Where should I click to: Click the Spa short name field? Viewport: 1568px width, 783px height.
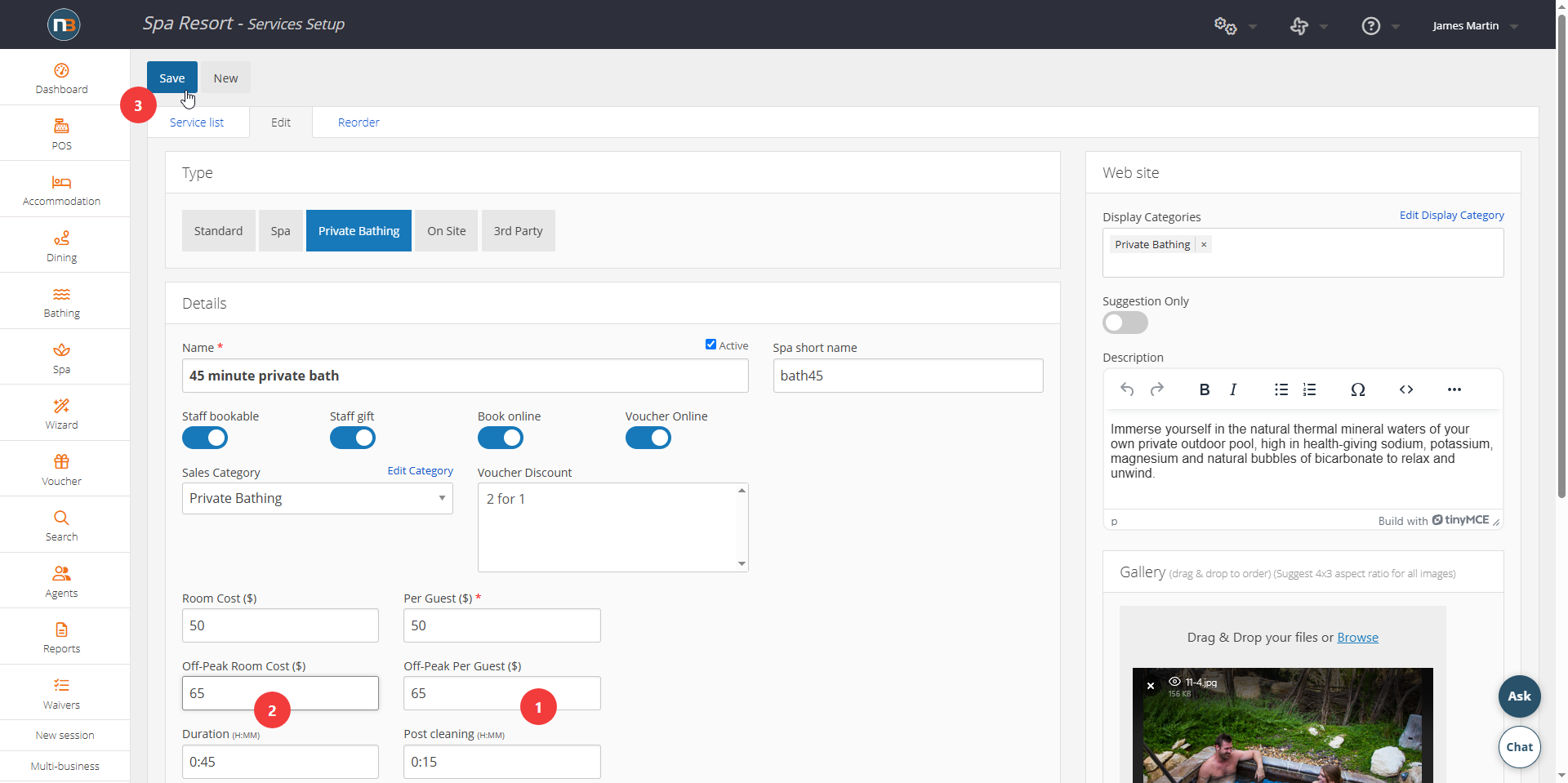[x=908, y=376]
